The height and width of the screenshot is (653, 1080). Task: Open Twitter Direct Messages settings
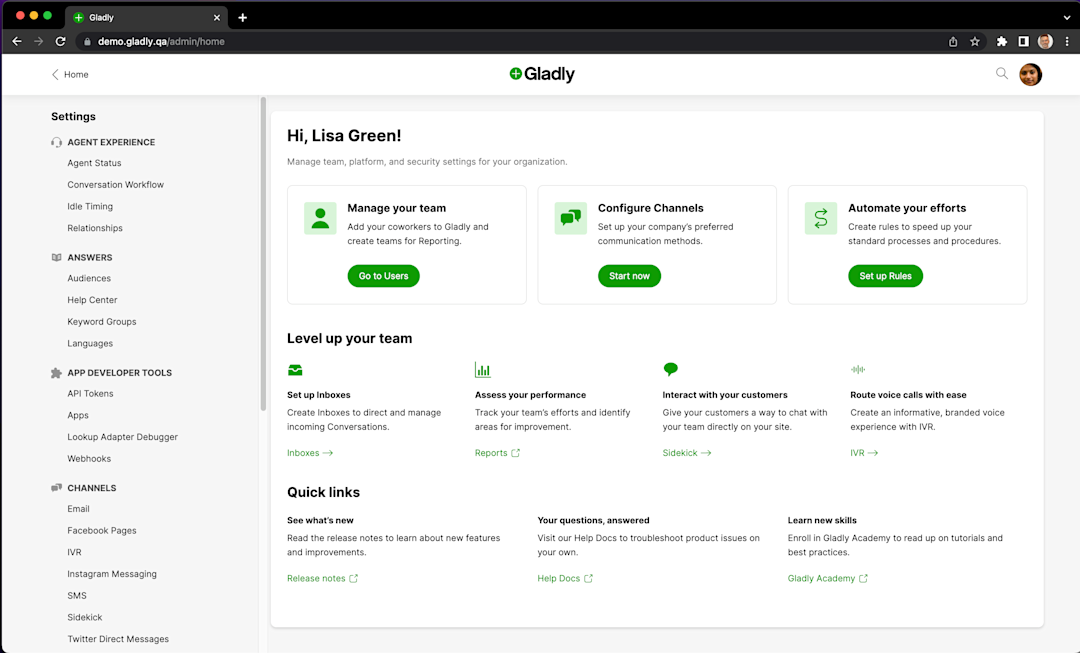(118, 639)
